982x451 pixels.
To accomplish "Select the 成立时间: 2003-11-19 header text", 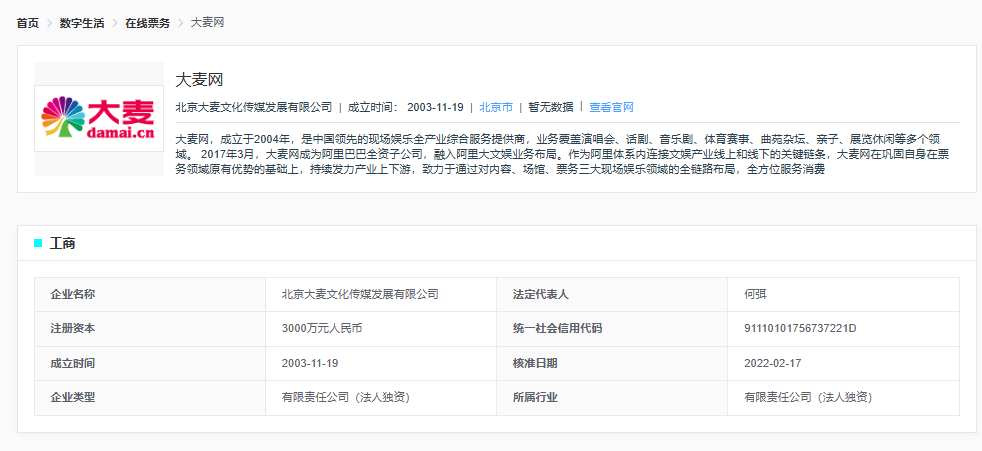I will pyautogui.click(x=406, y=107).
